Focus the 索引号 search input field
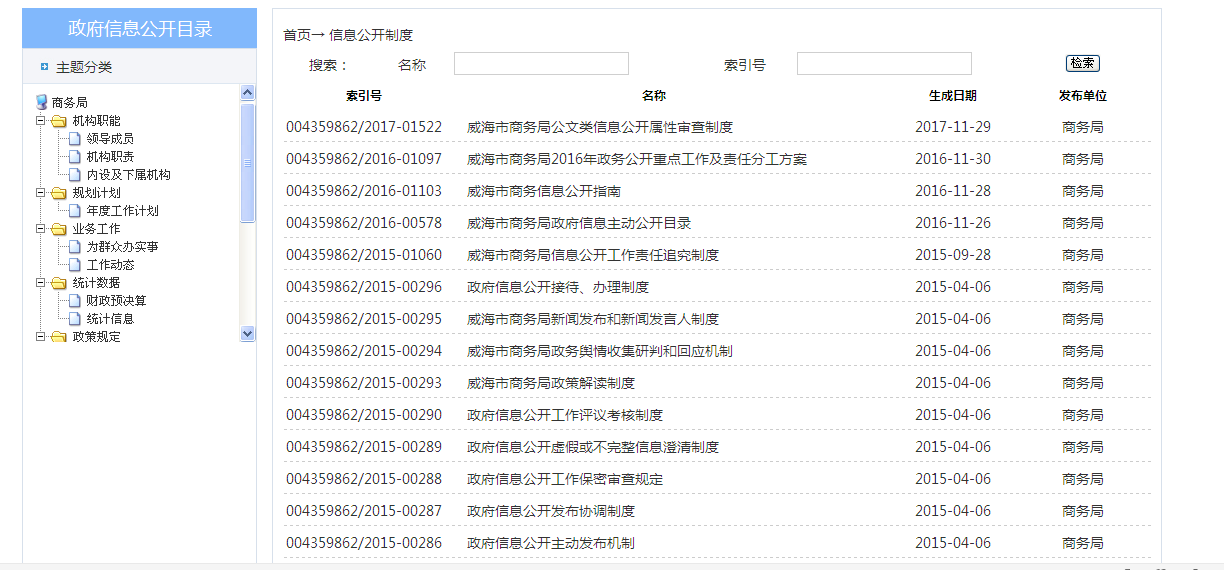Viewport: 1224px width, 570px height. [884, 64]
